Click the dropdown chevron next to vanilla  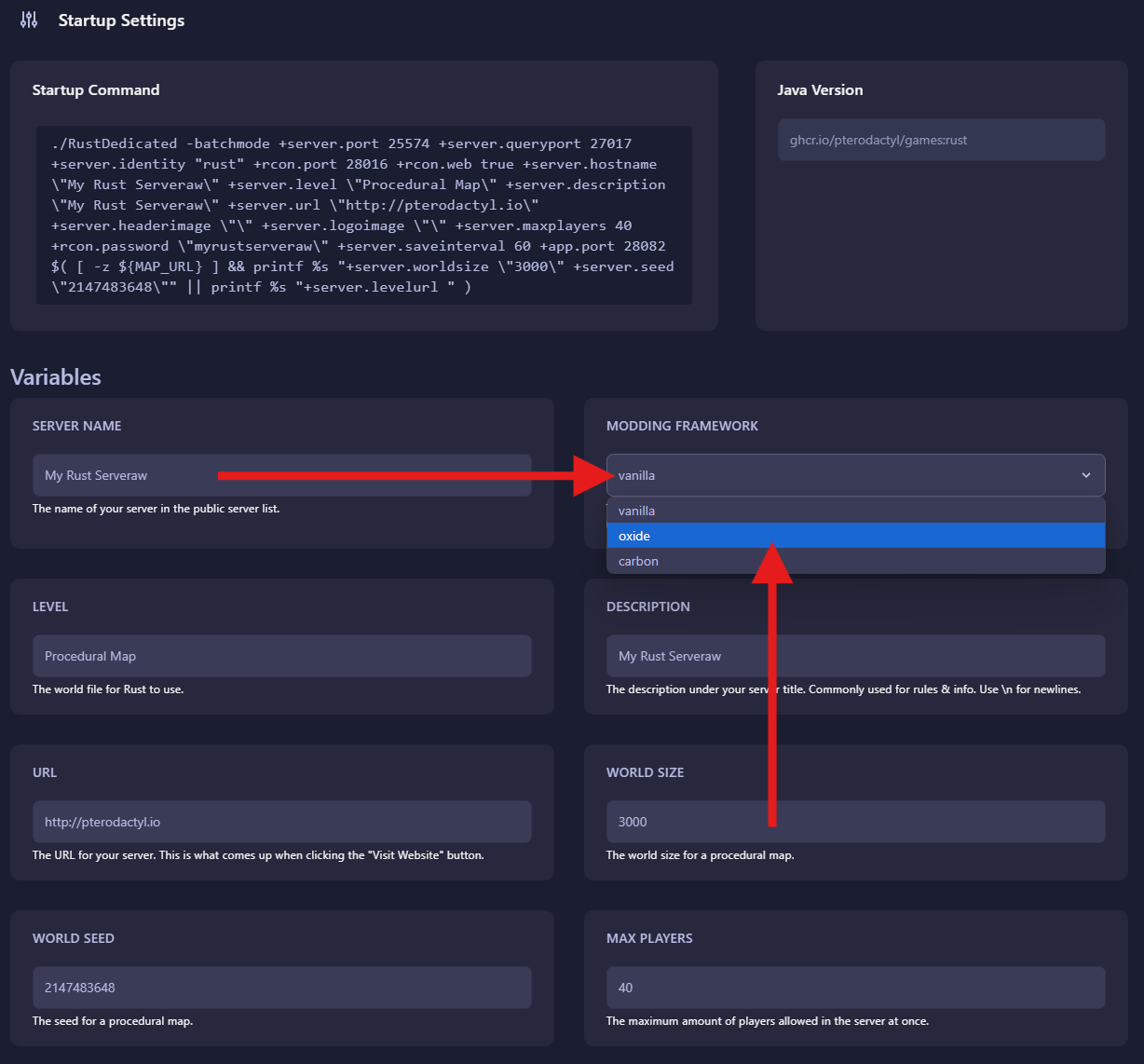coord(1085,475)
